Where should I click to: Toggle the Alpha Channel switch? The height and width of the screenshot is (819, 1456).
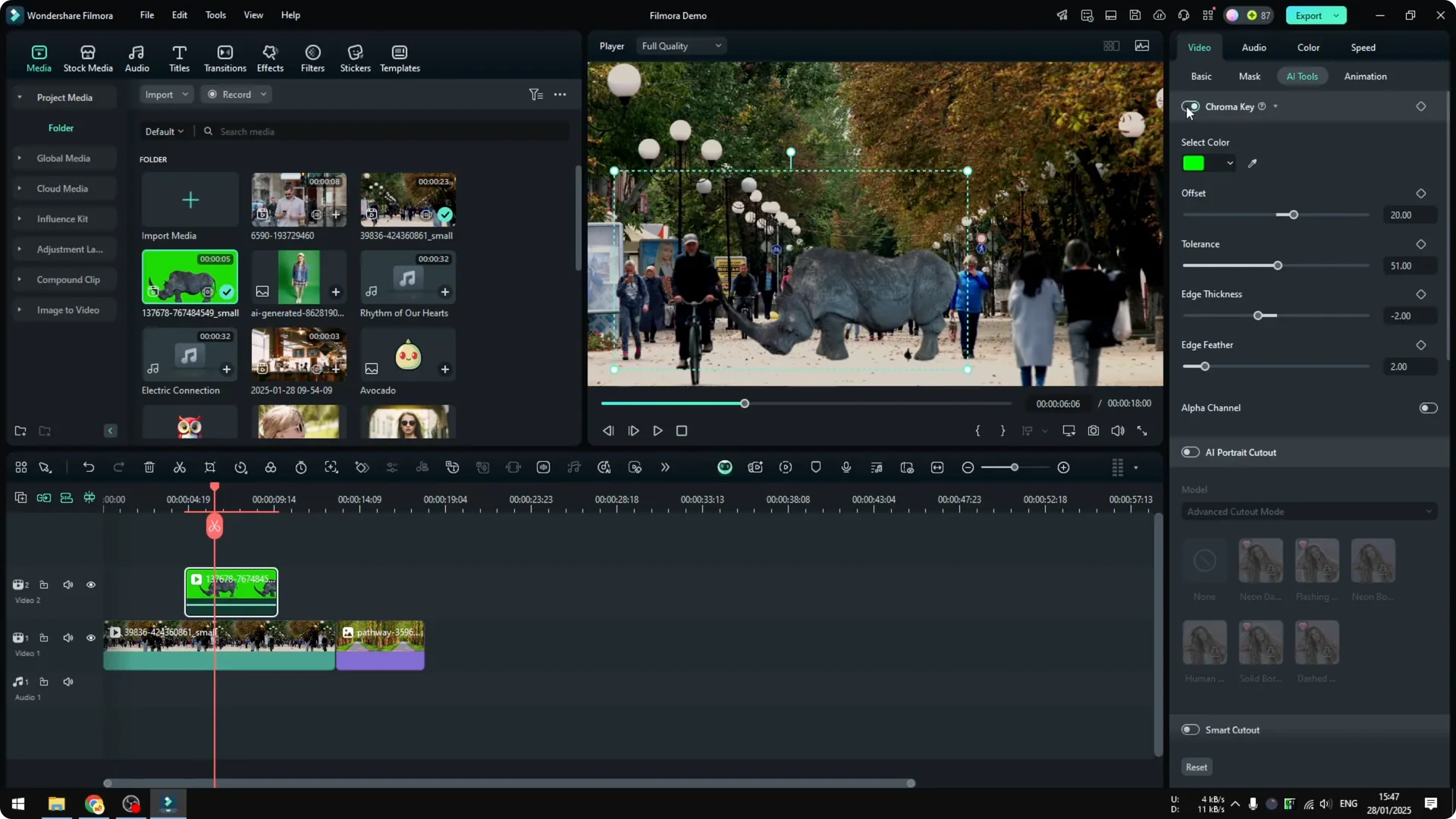pyautogui.click(x=1429, y=407)
